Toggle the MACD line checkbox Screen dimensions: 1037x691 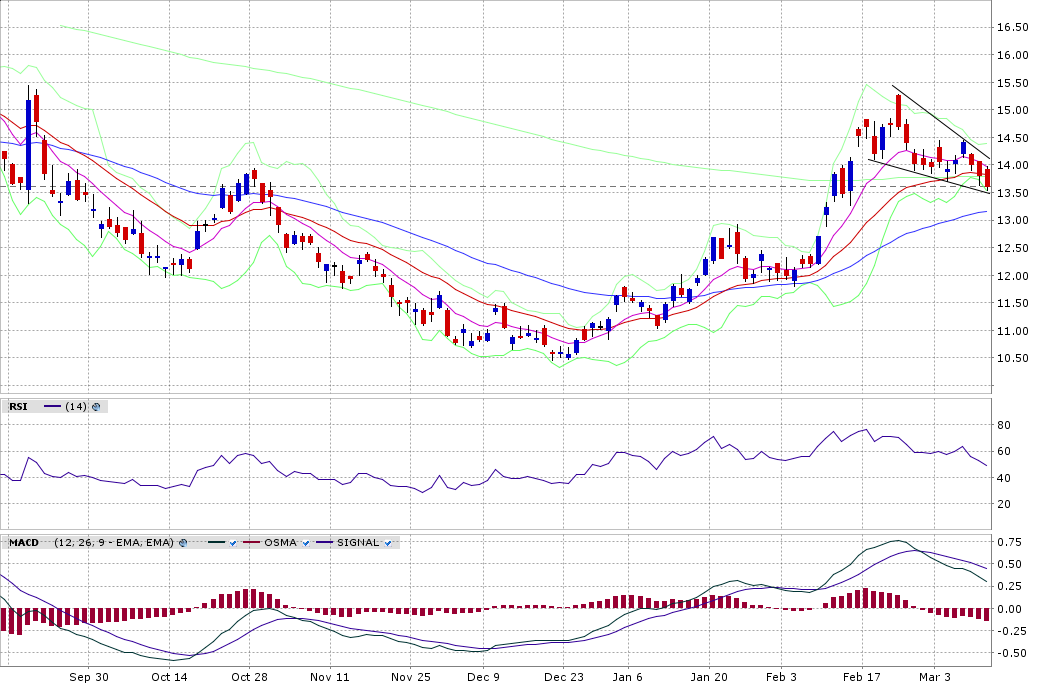233,543
